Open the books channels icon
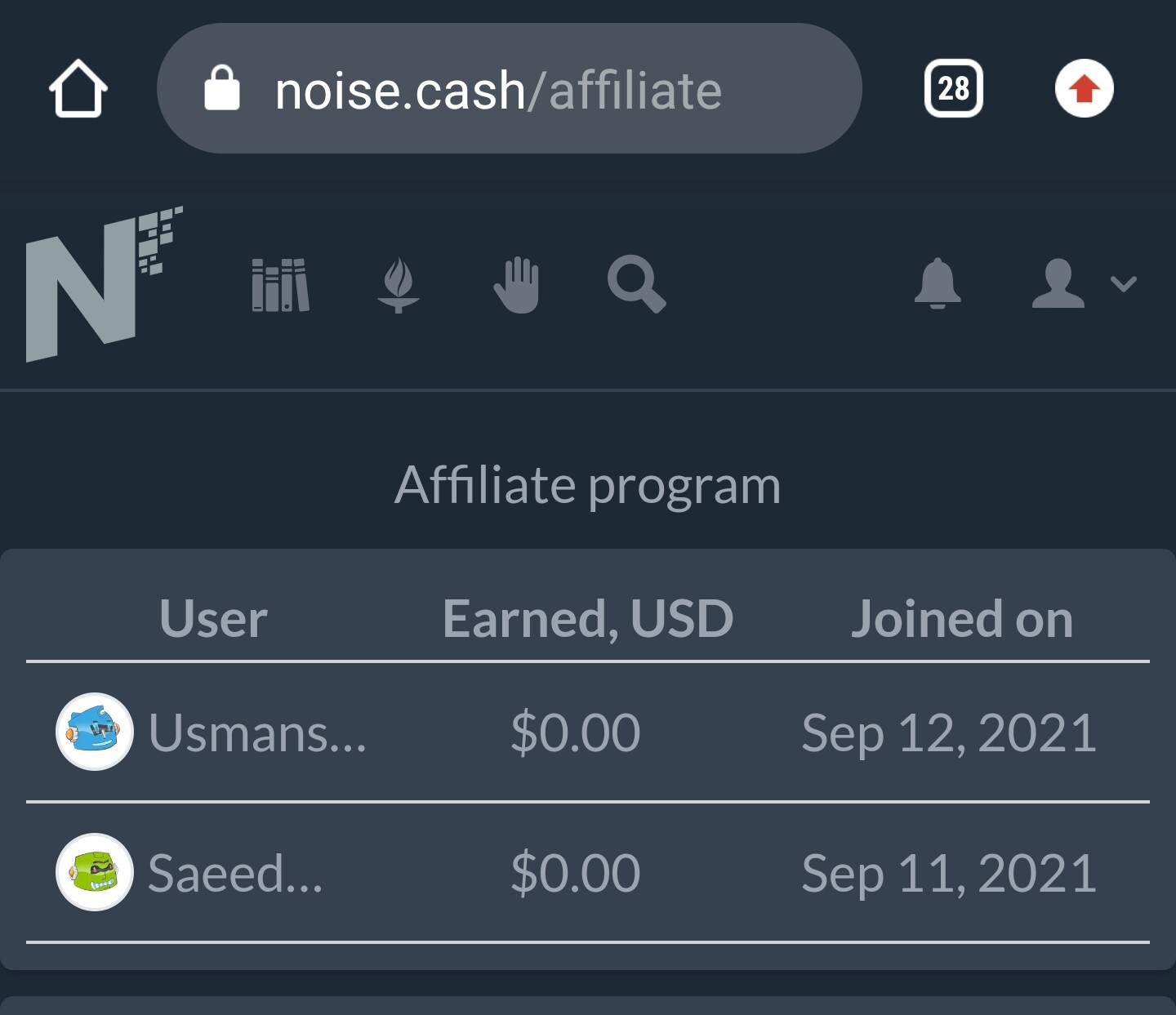 point(280,285)
